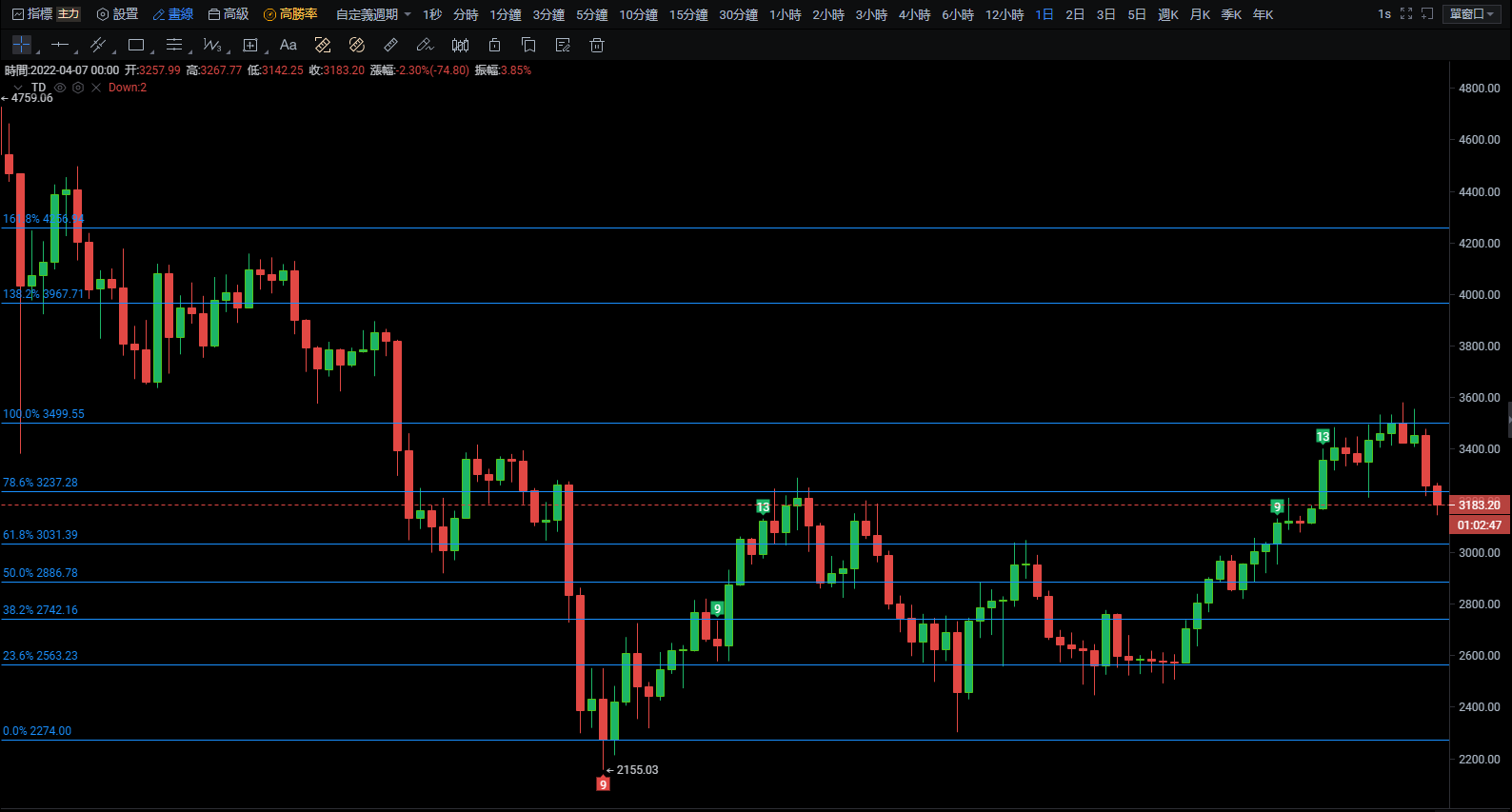Expand the 自定義週期 custom period dropdown
Screen dimensions: 1512x812
coord(373,14)
